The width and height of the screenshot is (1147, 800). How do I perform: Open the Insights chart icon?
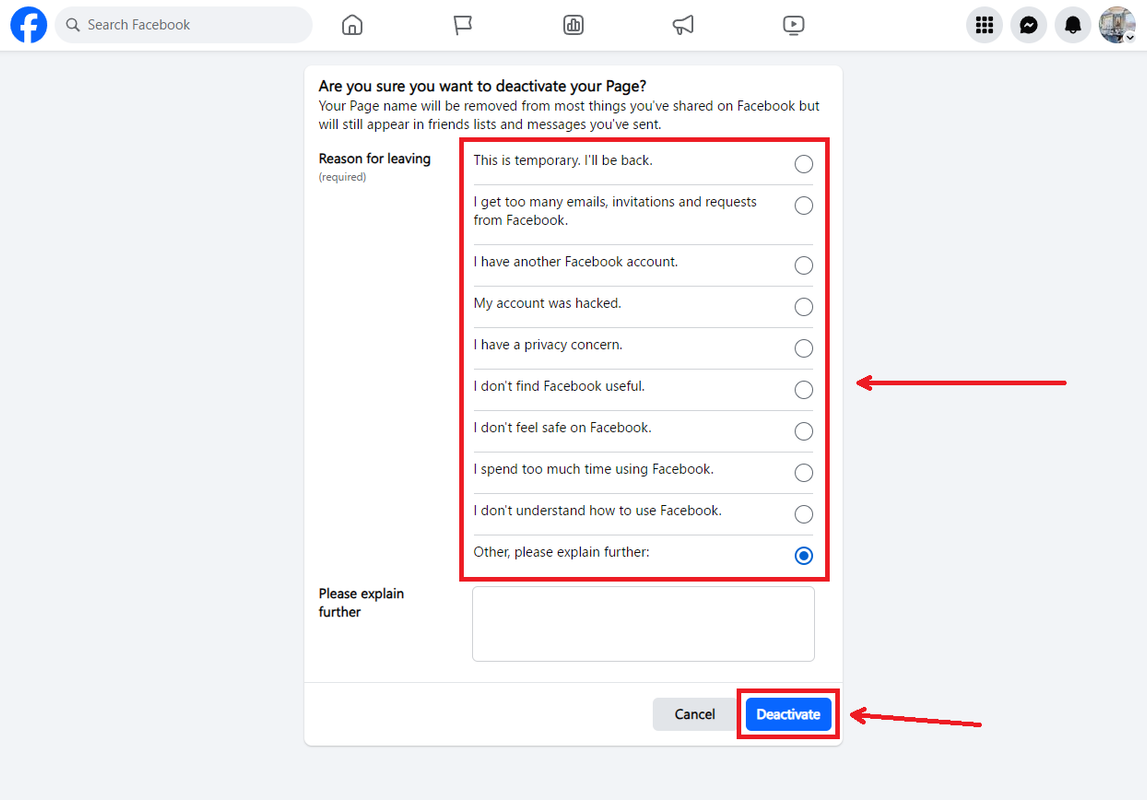pos(574,25)
